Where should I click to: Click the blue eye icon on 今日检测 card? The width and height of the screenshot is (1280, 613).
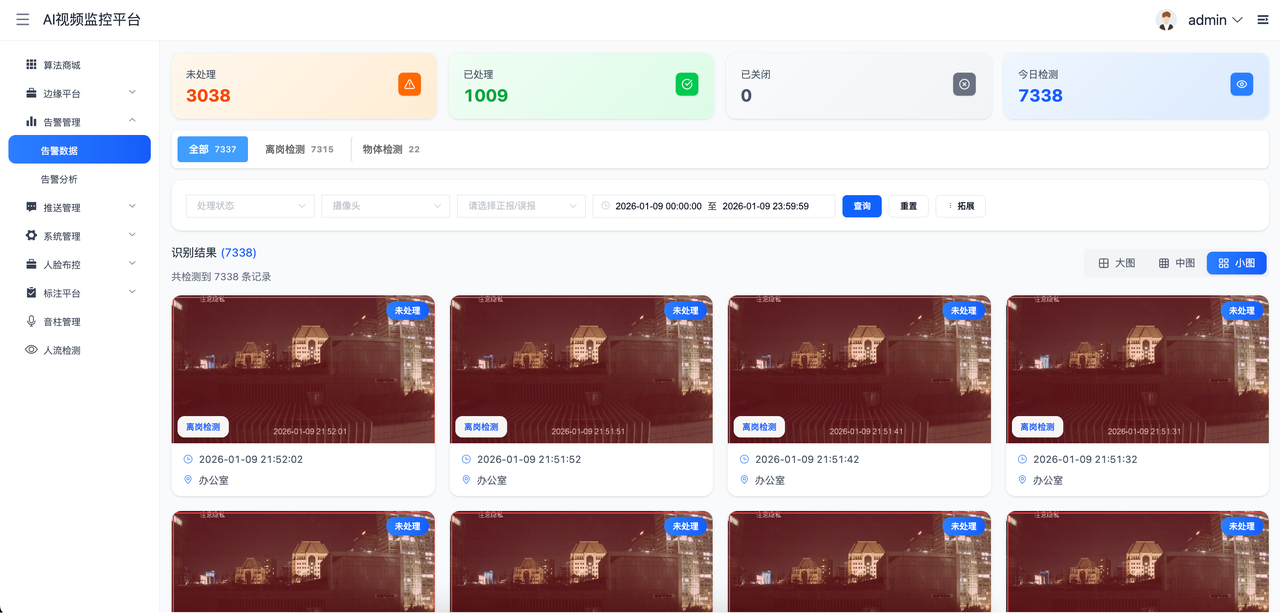pyautogui.click(x=1242, y=84)
